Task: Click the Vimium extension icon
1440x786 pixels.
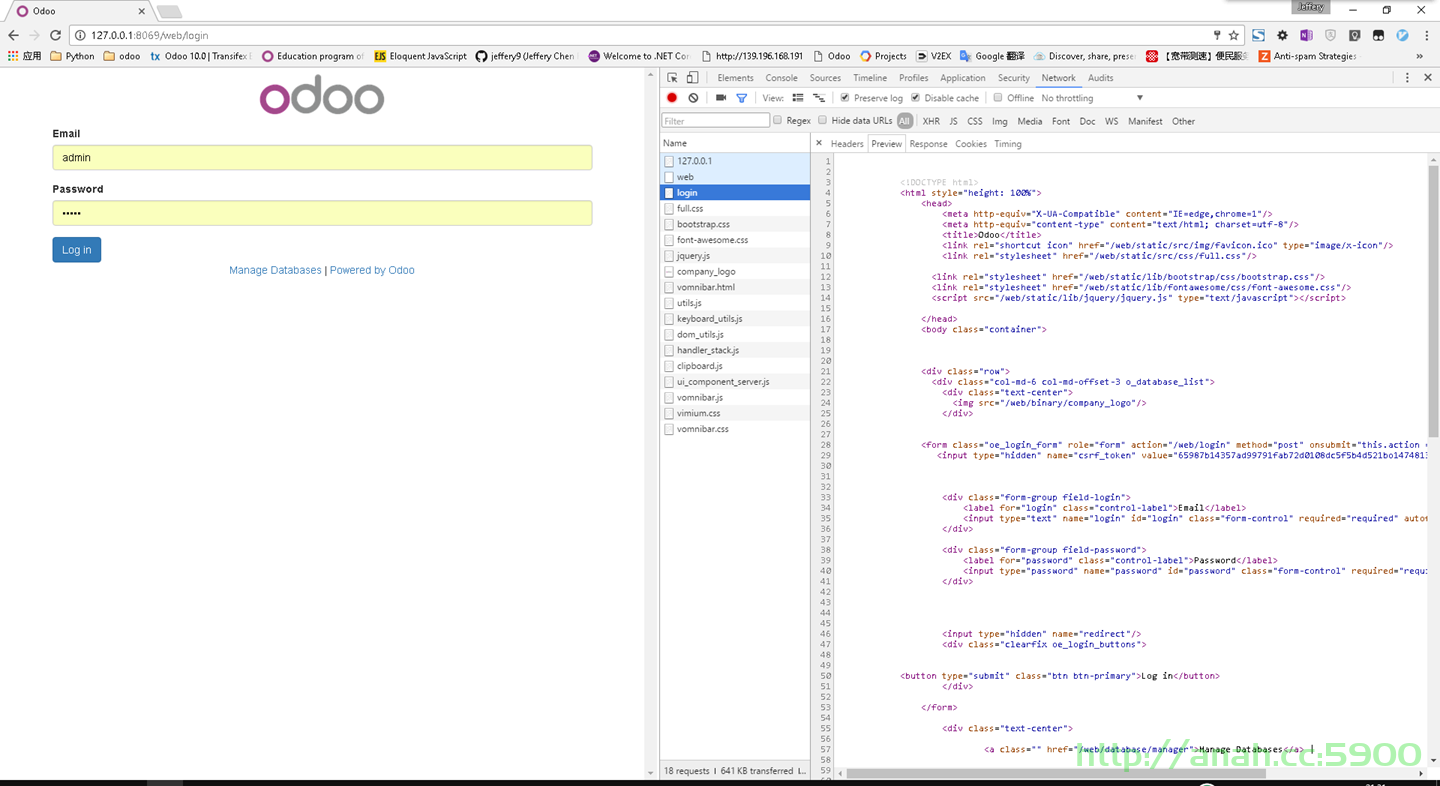Action: pyautogui.click(x=1402, y=35)
